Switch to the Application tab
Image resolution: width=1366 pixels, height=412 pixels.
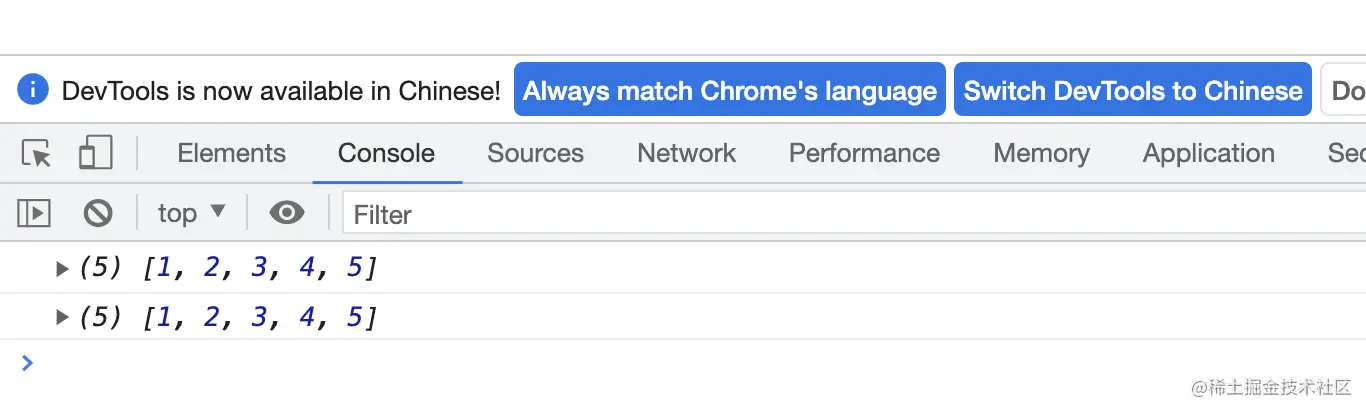click(x=1208, y=153)
